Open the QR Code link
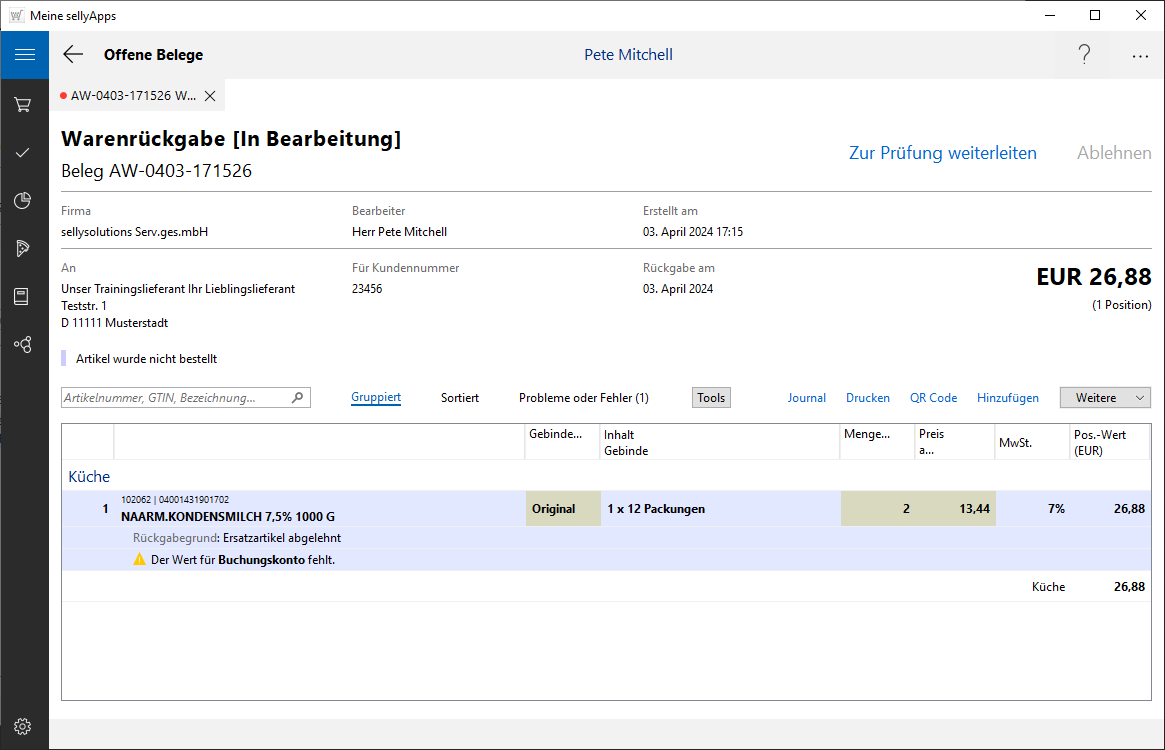 tap(933, 398)
